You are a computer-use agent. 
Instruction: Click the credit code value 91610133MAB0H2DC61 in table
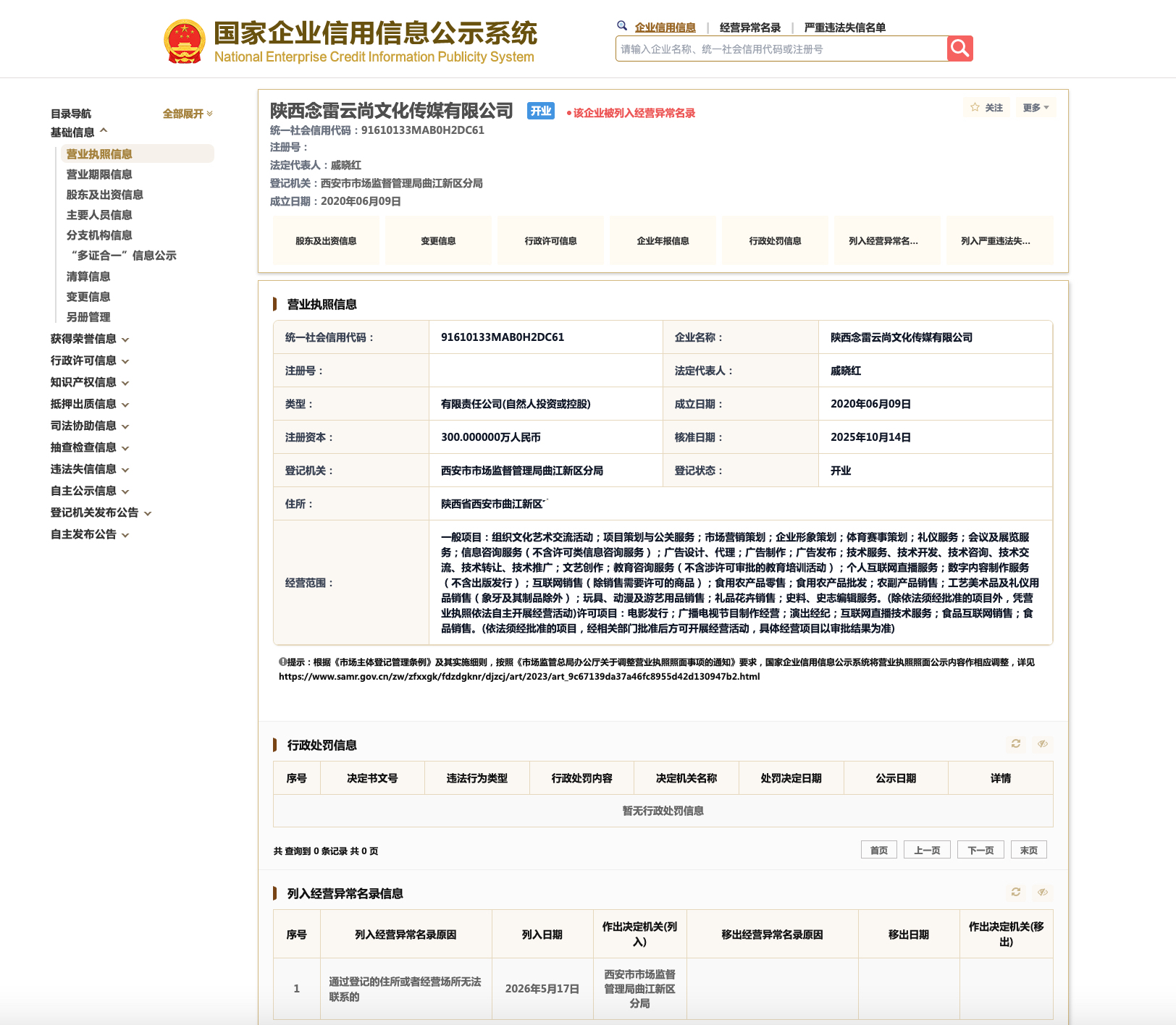pos(503,337)
